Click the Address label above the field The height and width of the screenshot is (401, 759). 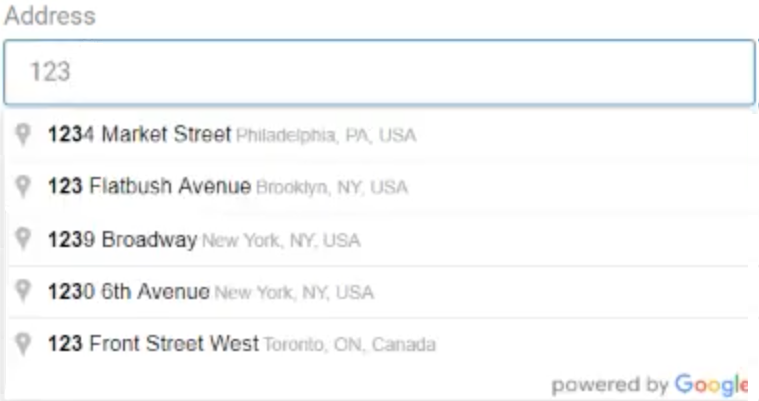49,16
